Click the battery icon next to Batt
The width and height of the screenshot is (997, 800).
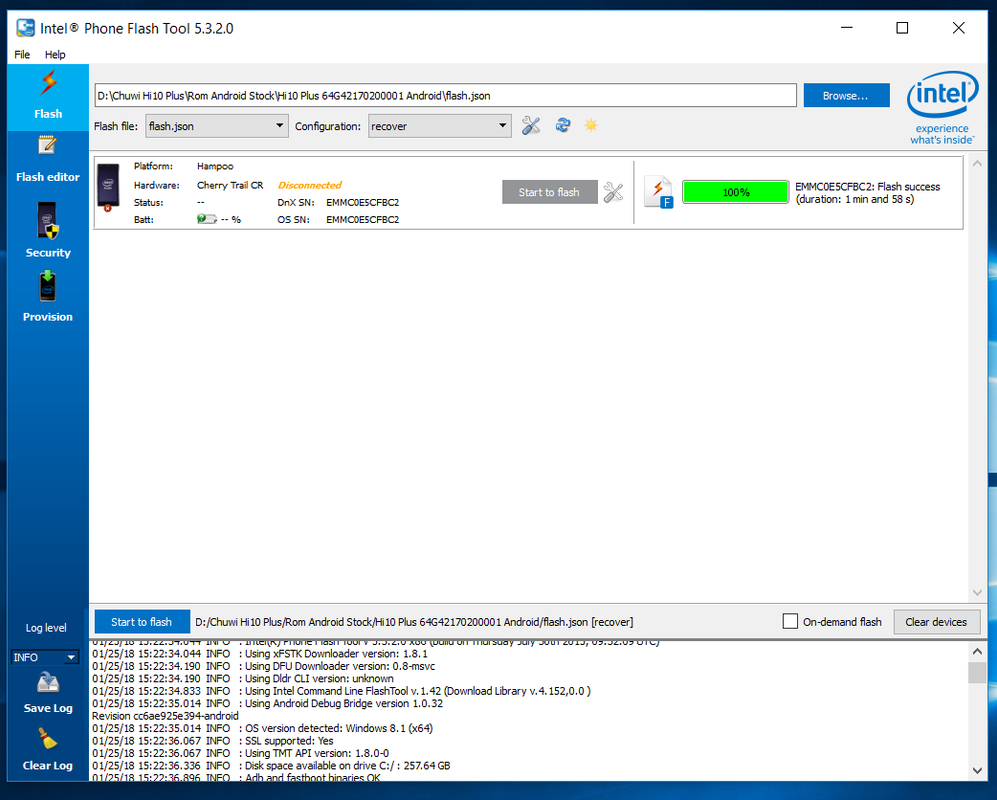coord(207,219)
